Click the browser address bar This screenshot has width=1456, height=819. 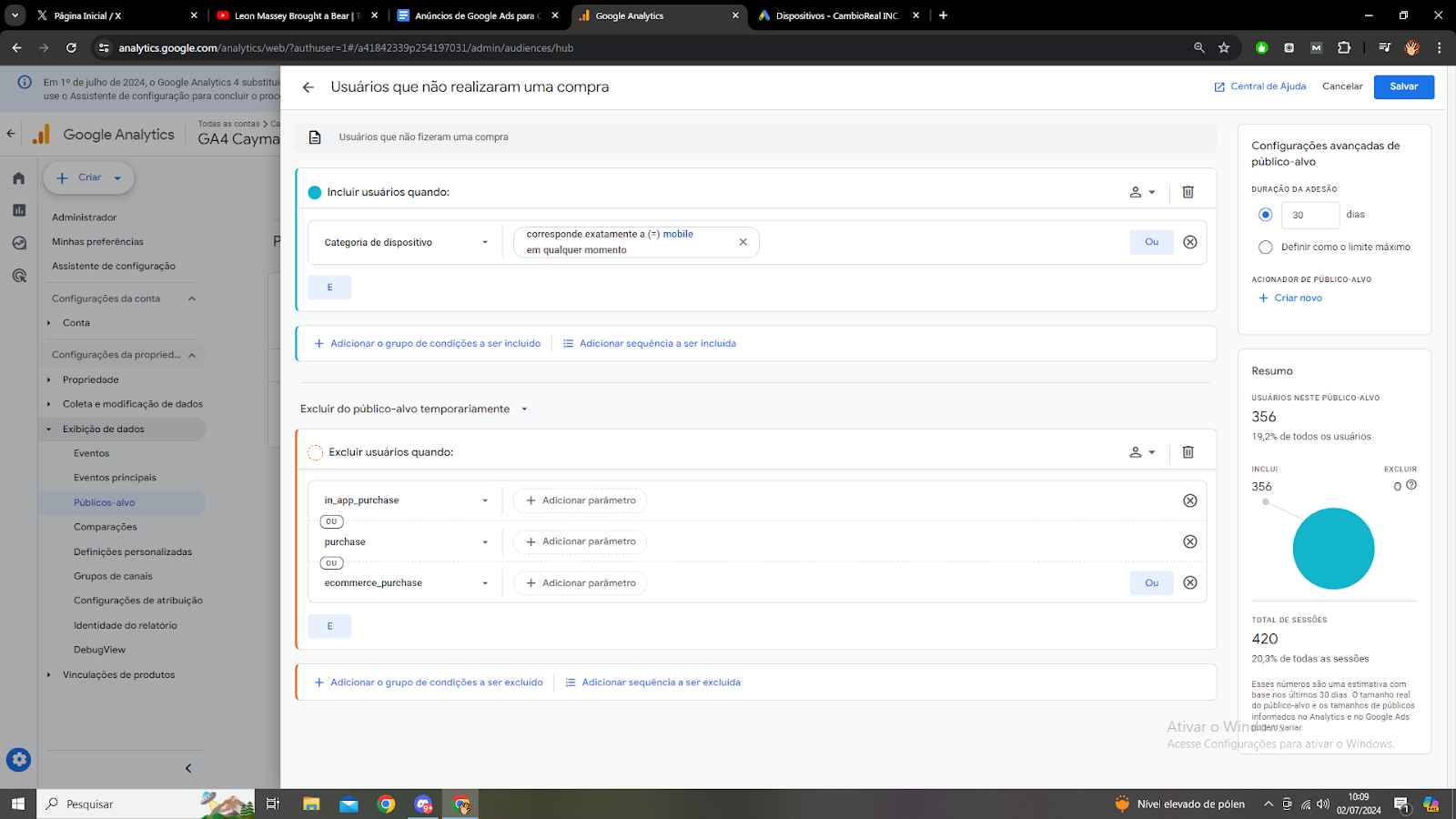(x=637, y=47)
